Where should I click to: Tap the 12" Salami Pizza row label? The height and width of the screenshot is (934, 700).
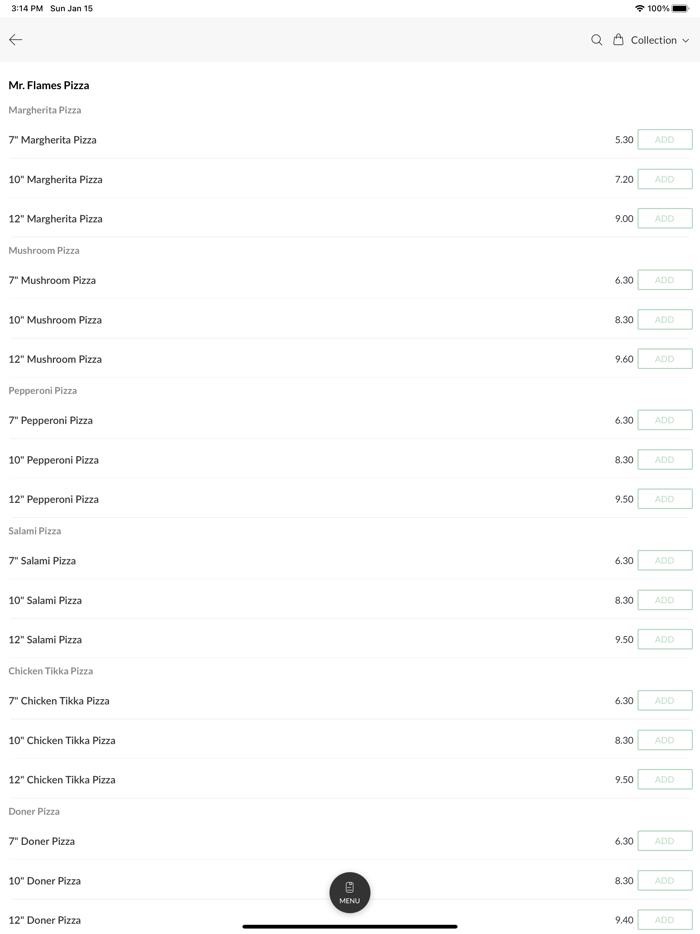[45, 640]
